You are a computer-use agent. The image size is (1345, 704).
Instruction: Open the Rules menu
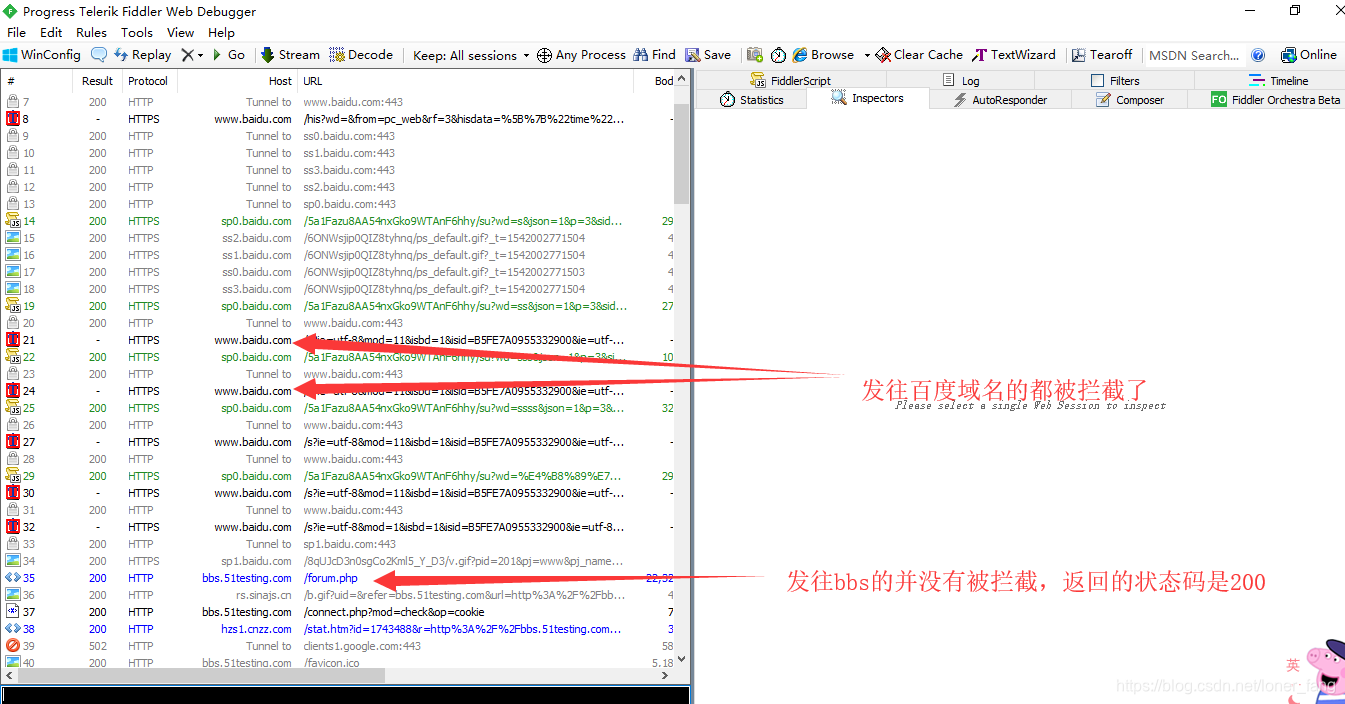91,32
